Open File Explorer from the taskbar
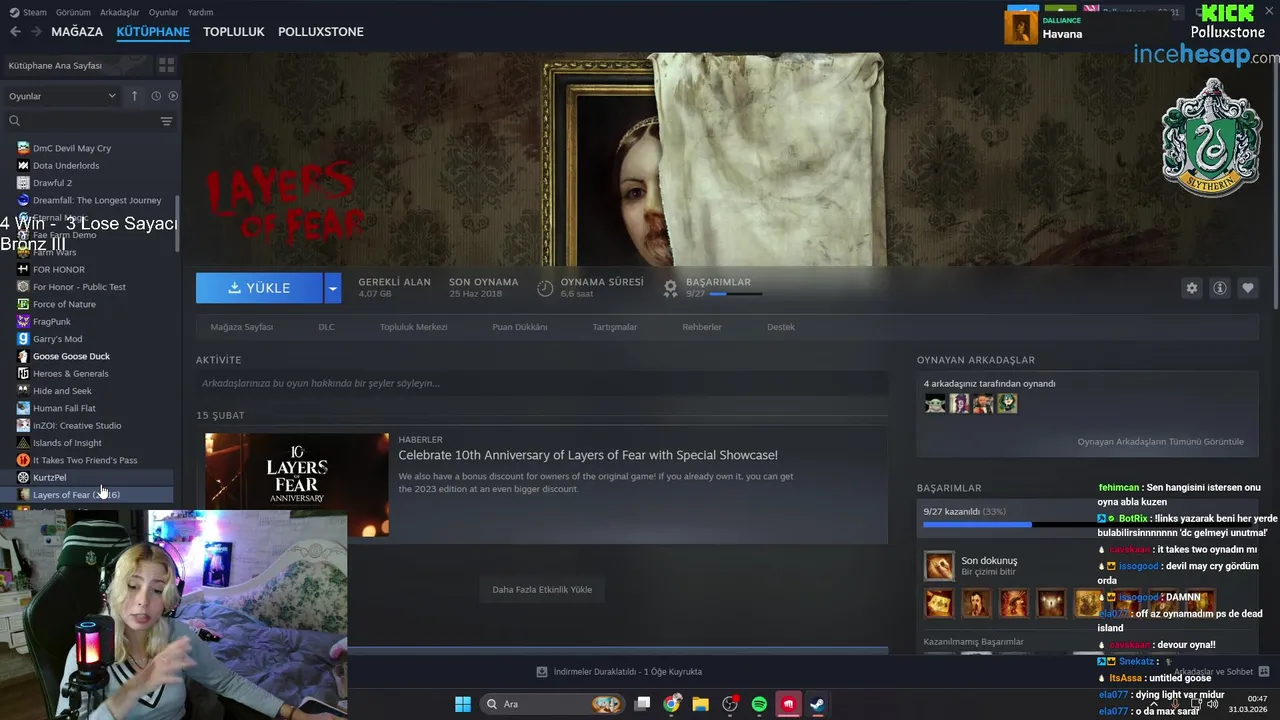This screenshot has height=720, width=1280. [x=701, y=704]
